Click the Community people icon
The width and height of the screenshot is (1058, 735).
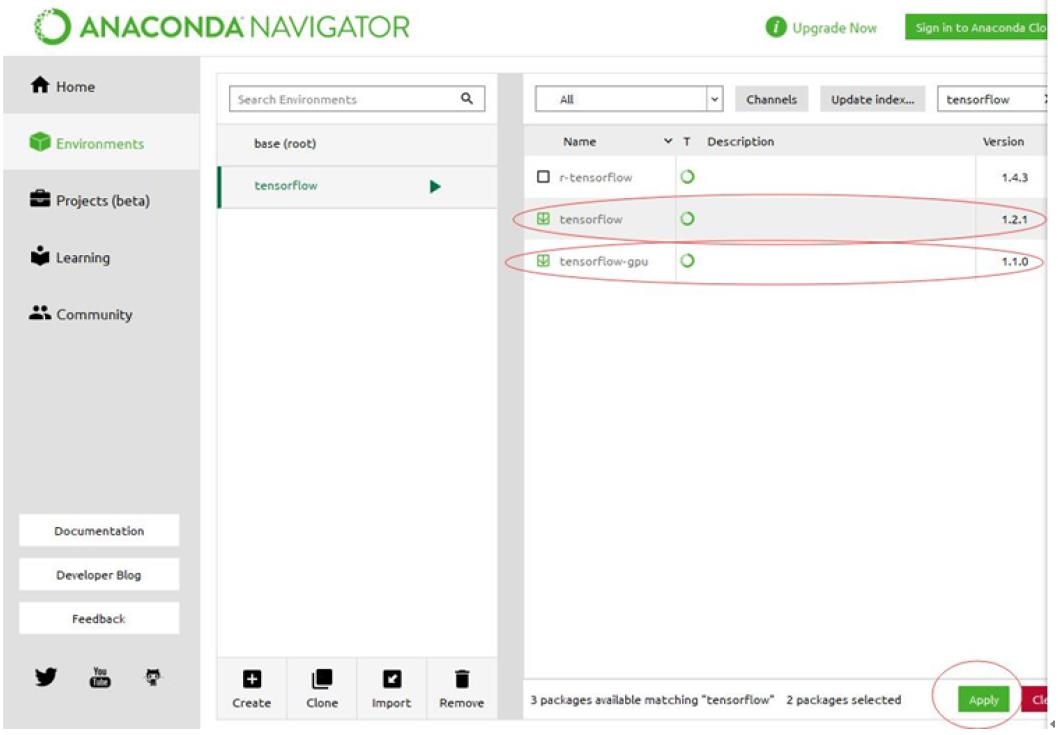pos(40,312)
